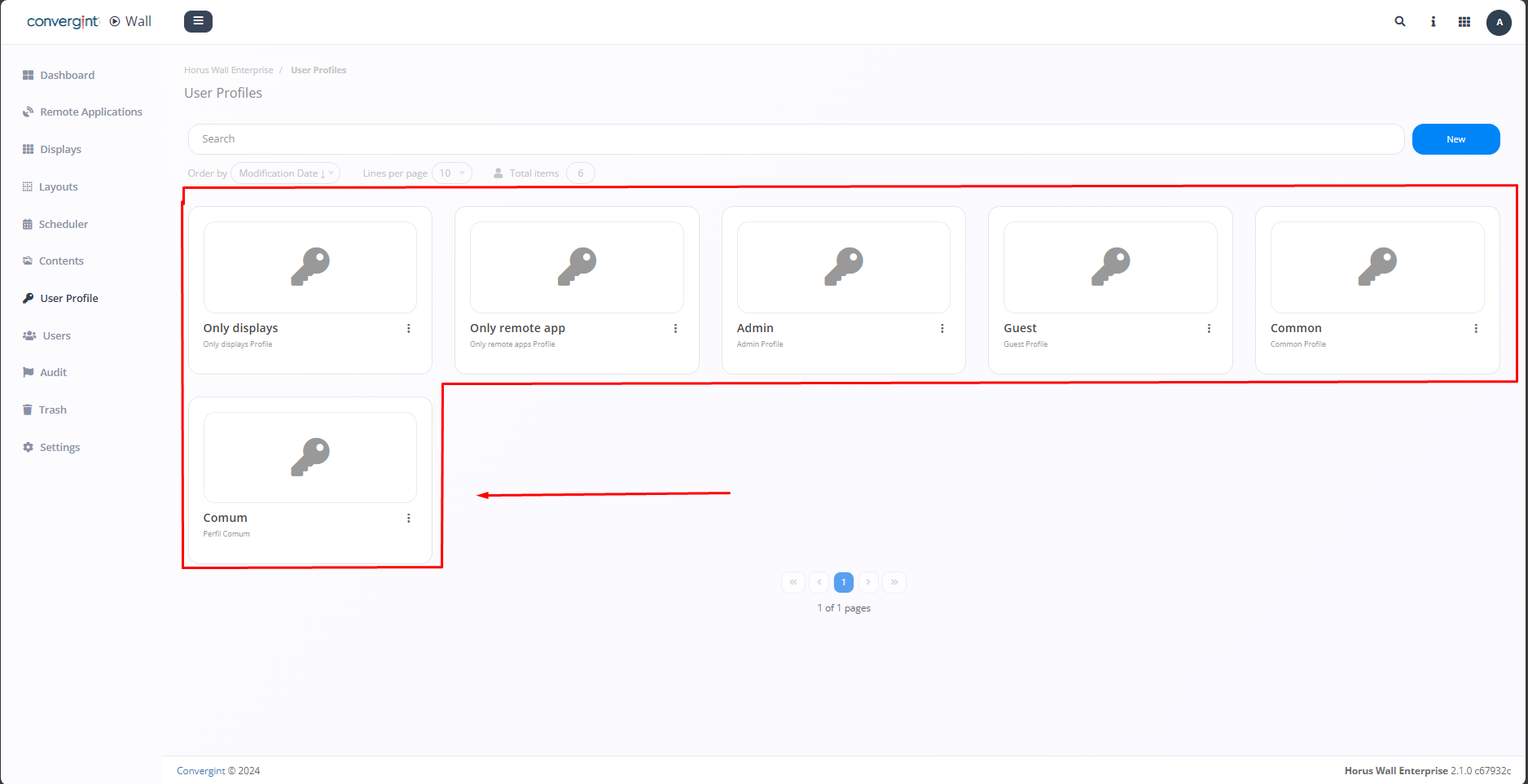Click the info icon in the top bar
The image size is (1528, 784).
pos(1432,21)
